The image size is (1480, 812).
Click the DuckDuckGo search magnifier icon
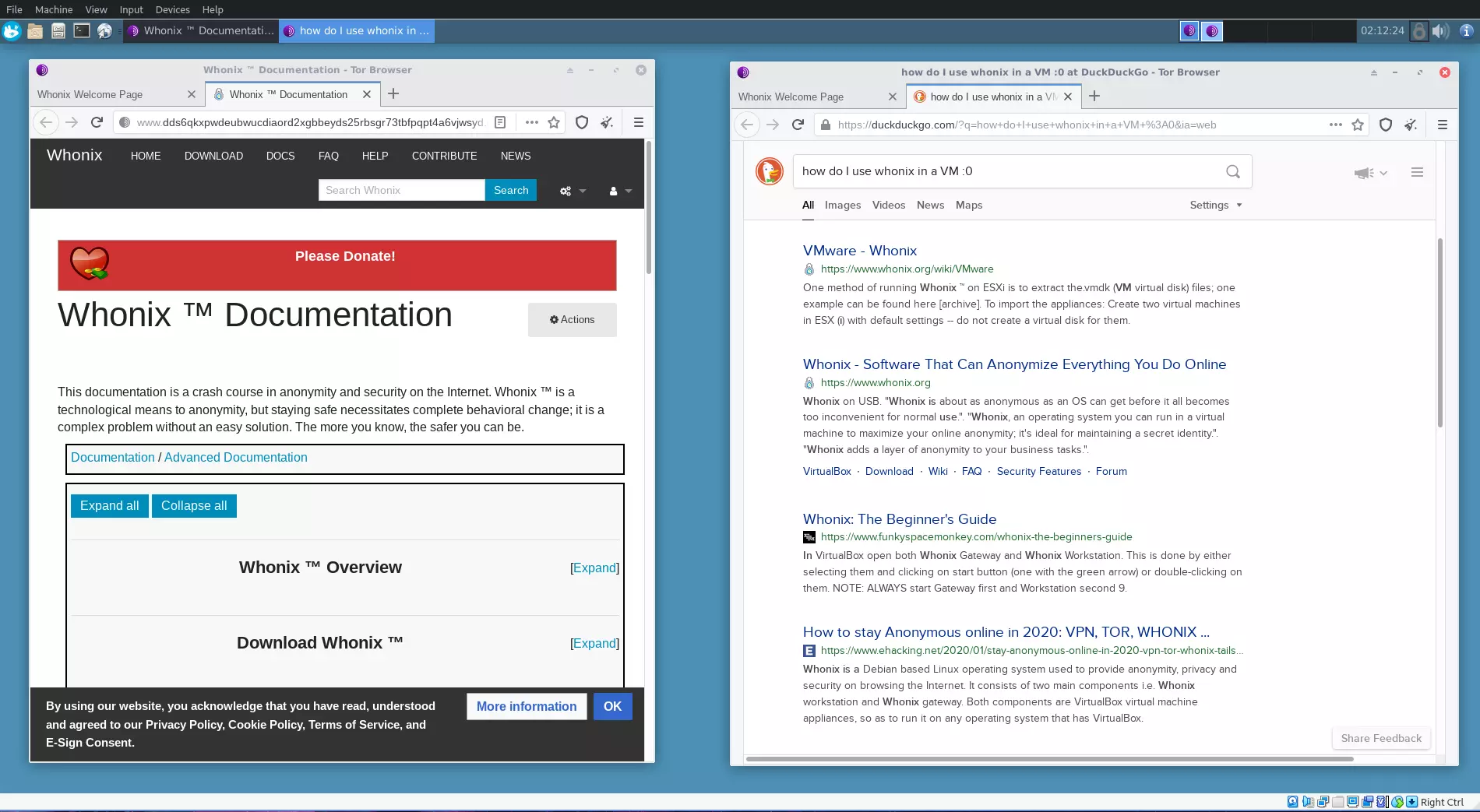point(1232,171)
